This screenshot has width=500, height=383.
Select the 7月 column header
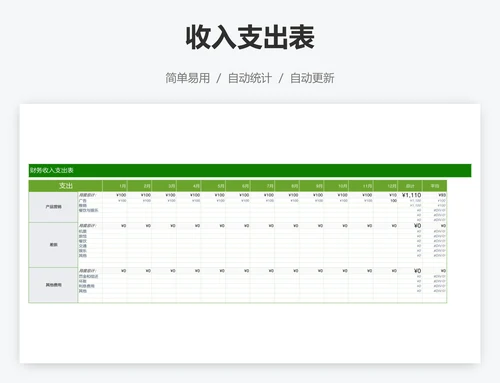point(263,186)
